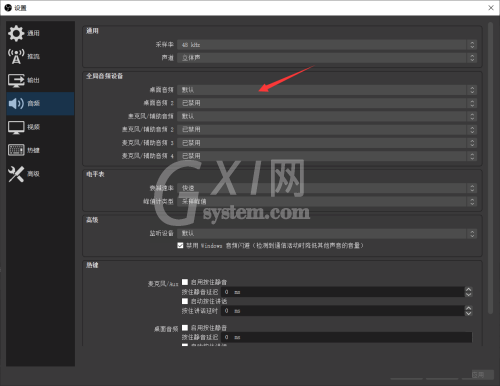Open the Stream (推流) antenna icon section
500x386 pixels.
point(16,56)
